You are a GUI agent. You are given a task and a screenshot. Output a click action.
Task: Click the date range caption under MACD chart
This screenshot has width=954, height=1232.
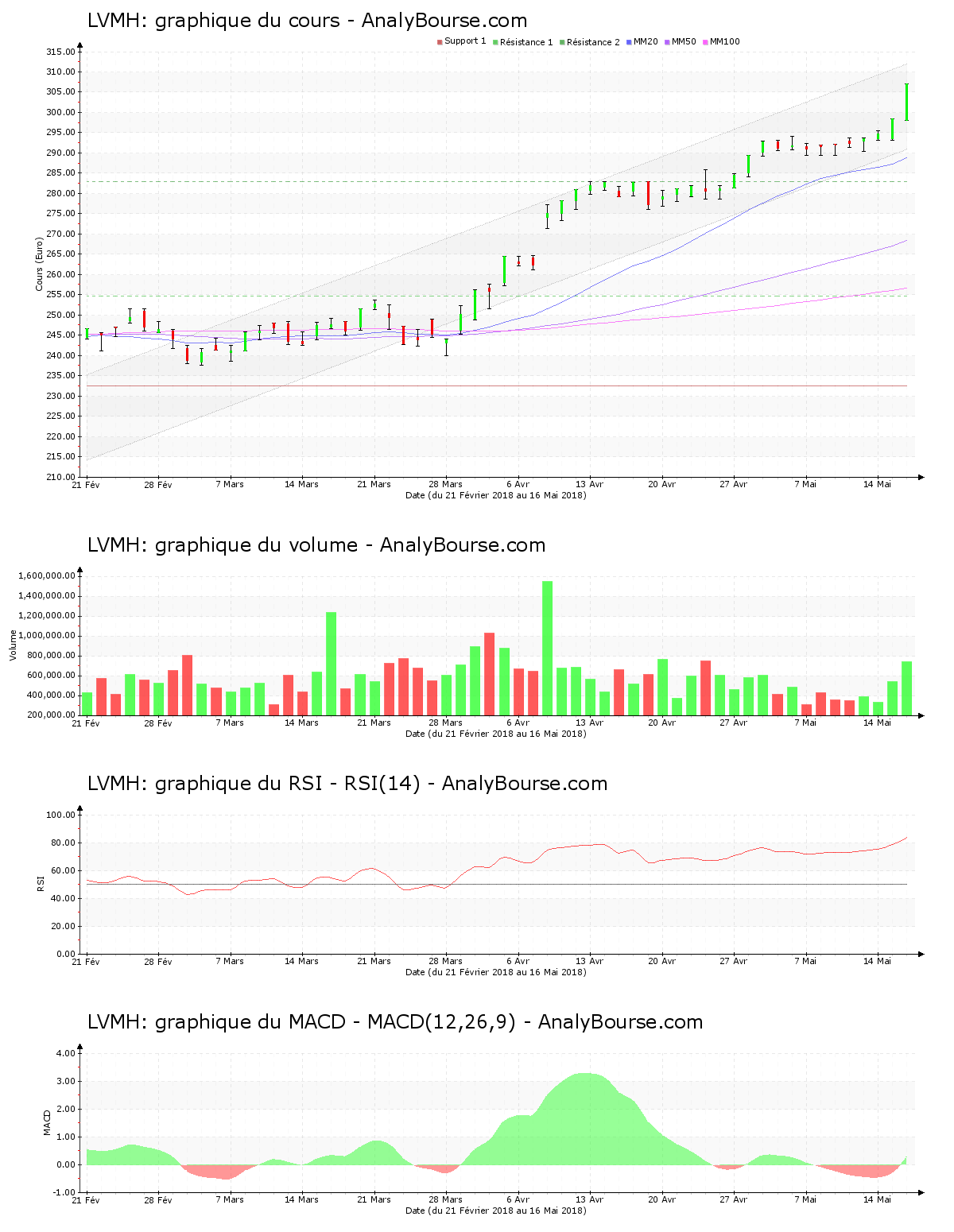[x=496, y=1211]
